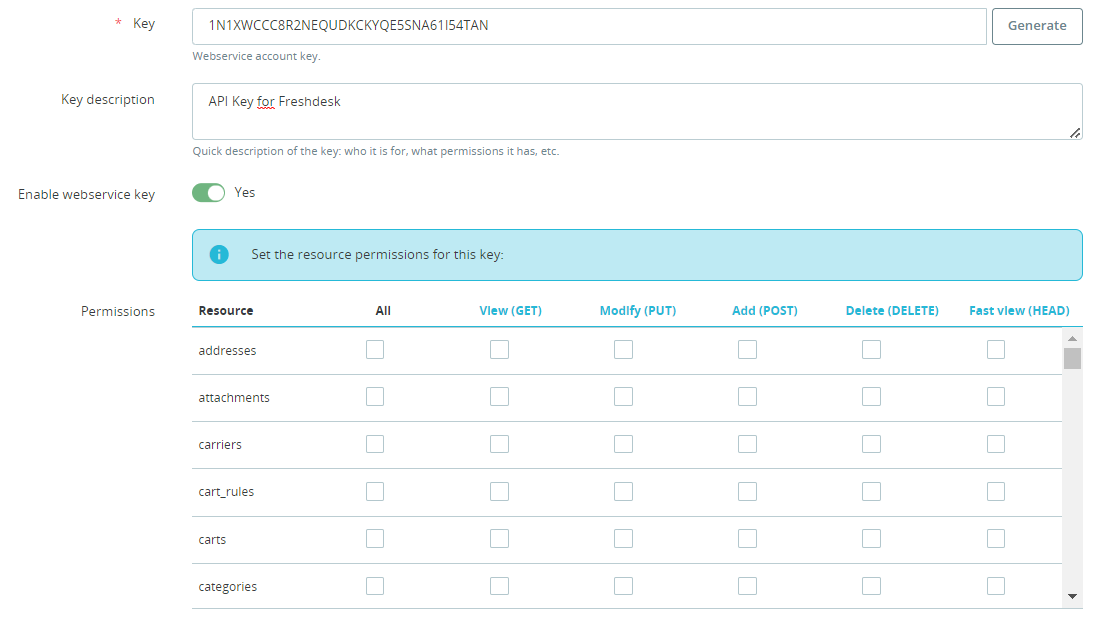The width and height of the screenshot is (1097, 630).
Task: Click the Generate key button
Action: pyautogui.click(x=1036, y=26)
